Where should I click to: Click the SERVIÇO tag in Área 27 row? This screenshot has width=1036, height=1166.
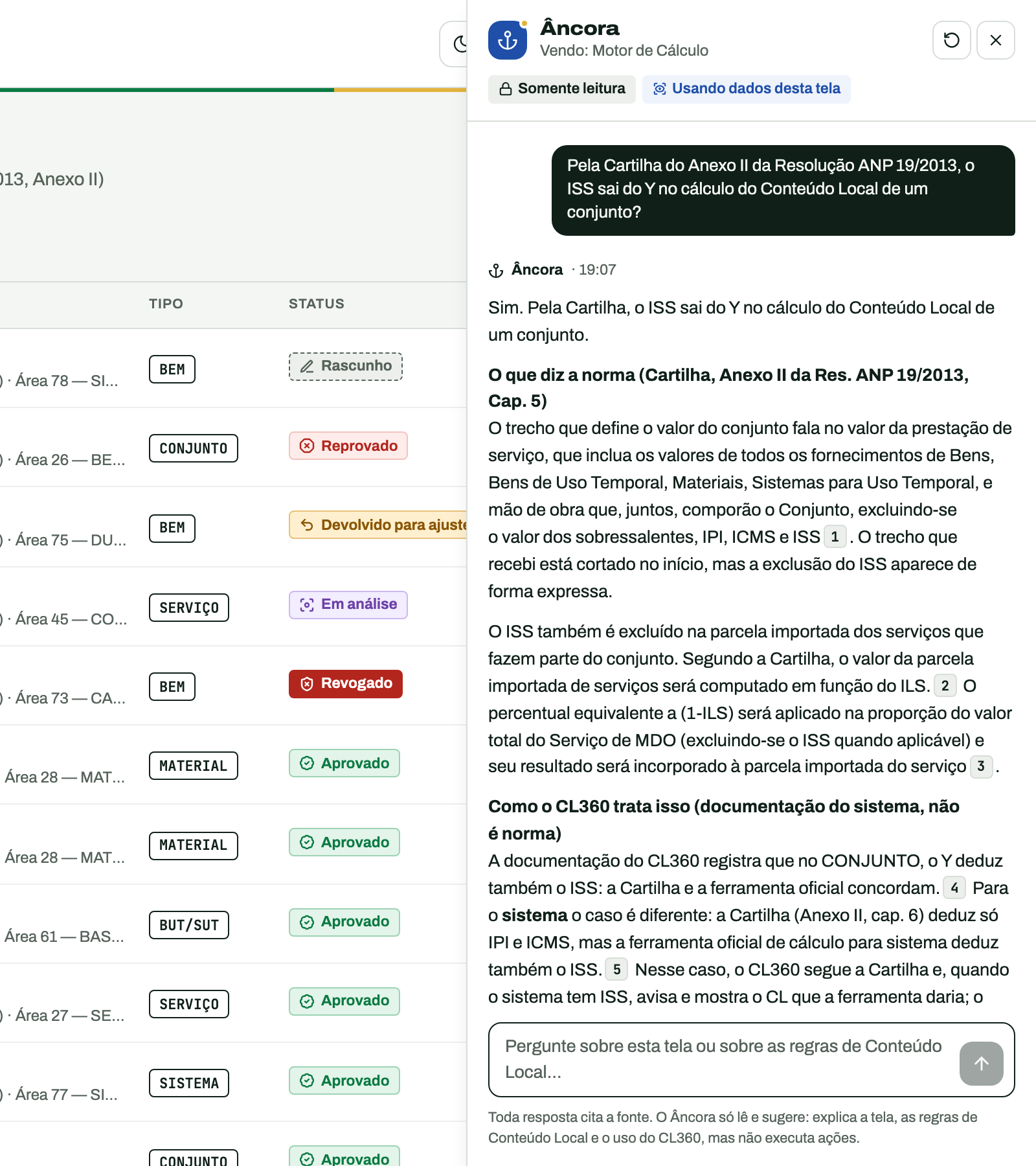click(189, 1004)
